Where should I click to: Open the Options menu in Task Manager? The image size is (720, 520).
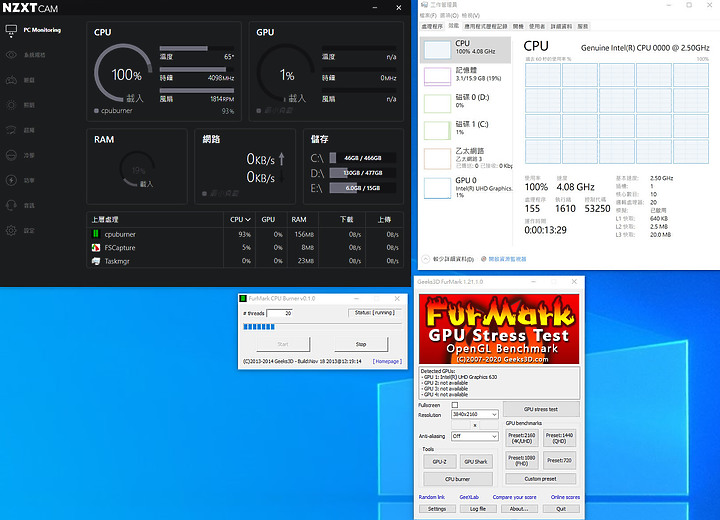(450, 15)
